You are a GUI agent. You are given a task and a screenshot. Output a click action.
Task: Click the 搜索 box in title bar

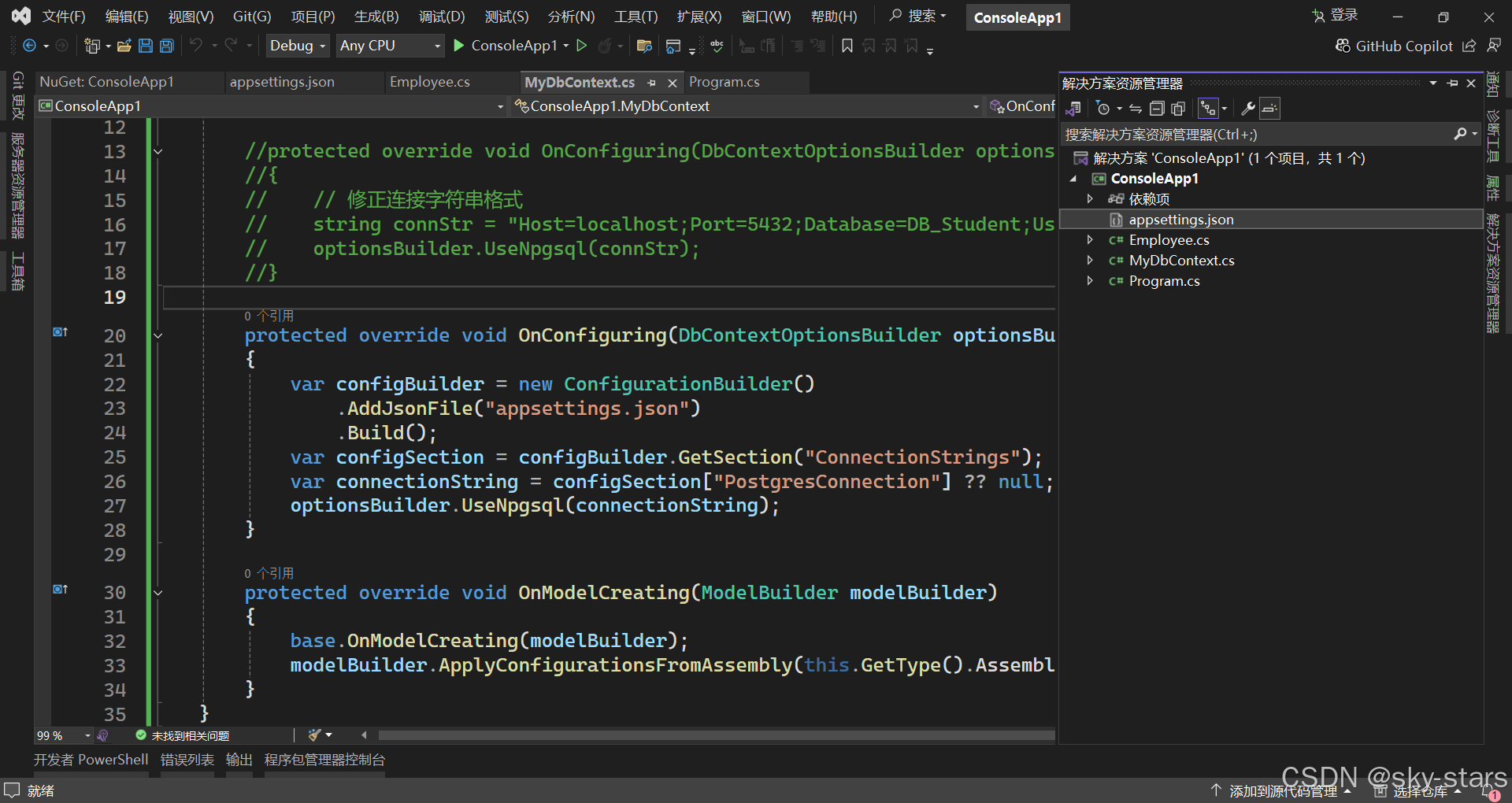click(918, 16)
